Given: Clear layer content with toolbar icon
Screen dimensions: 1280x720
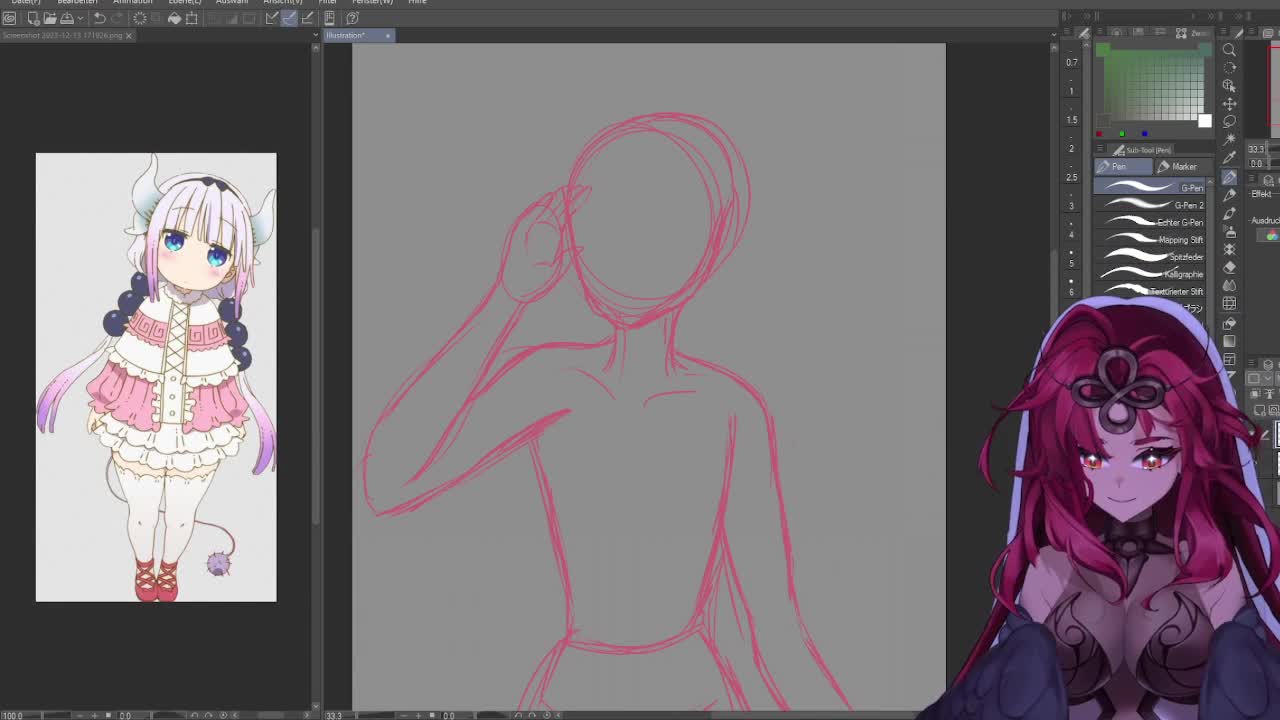Looking at the screenshot, I should pyautogui.click(x=140, y=18).
